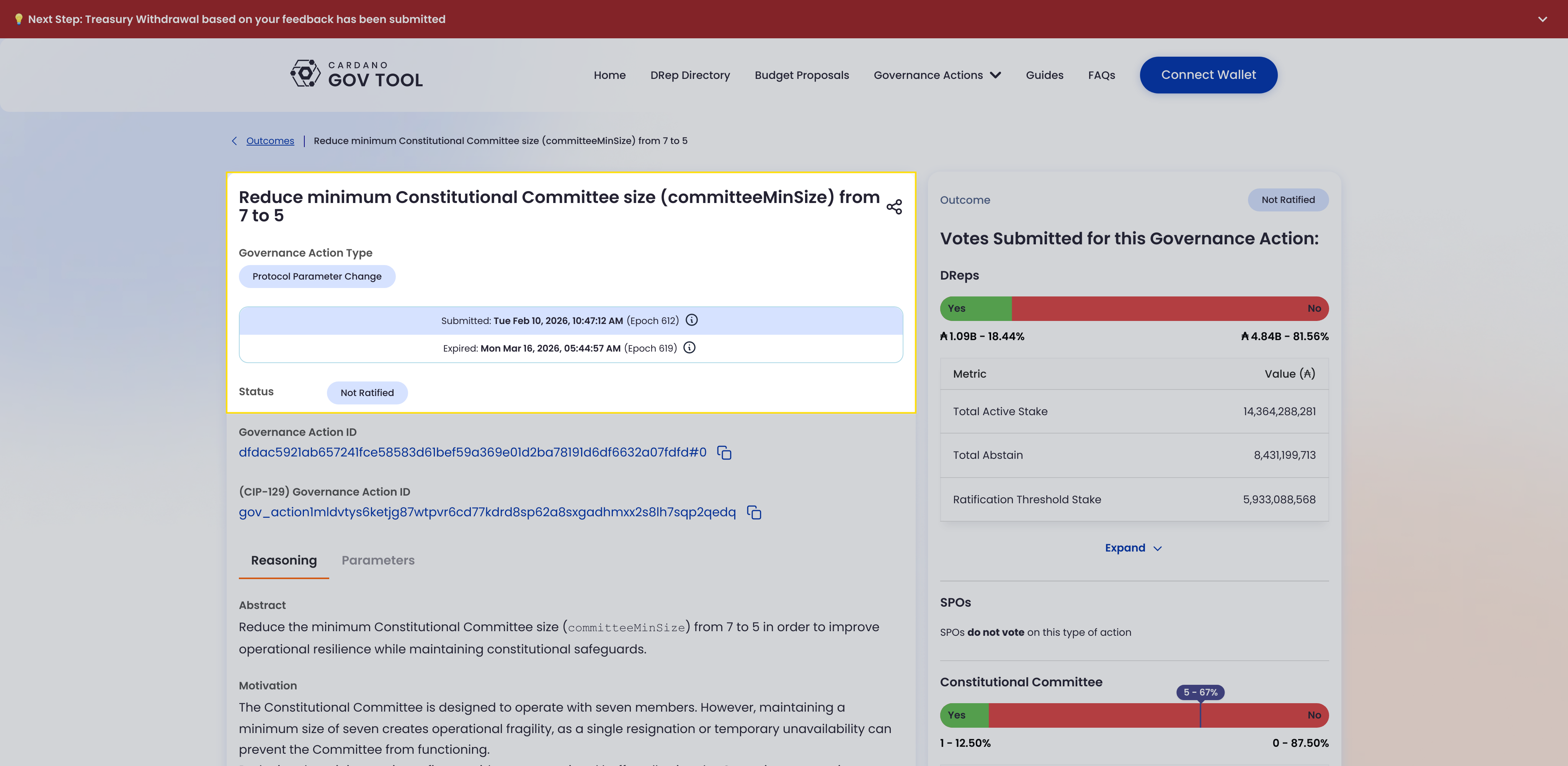Click the back chevron beside Outcomes
The width and height of the screenshot is (1568, 766).
[x=234, y=141]
